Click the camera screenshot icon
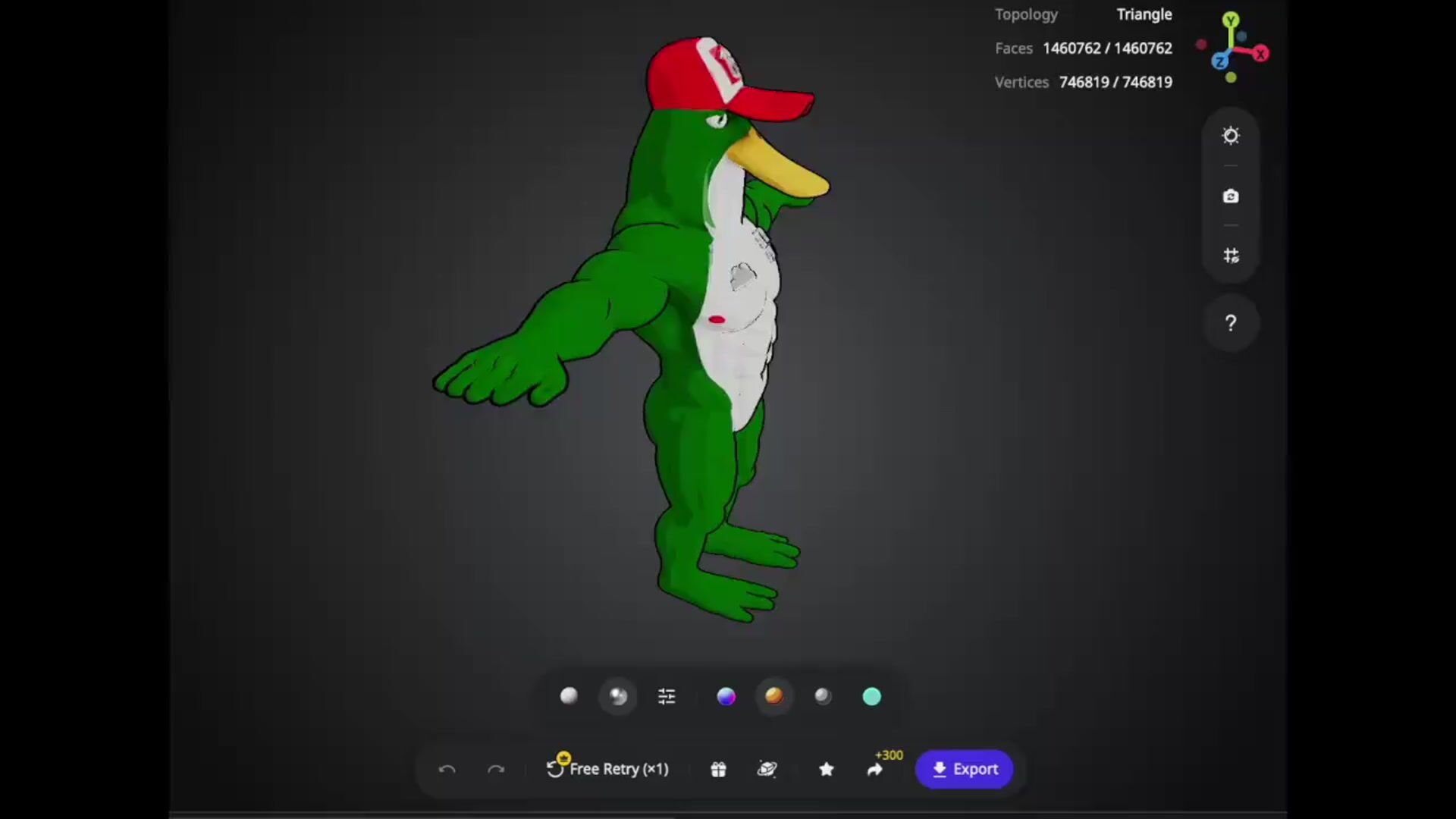The height and width of the screenshot is (819, 1456). tap(1231, 196)
